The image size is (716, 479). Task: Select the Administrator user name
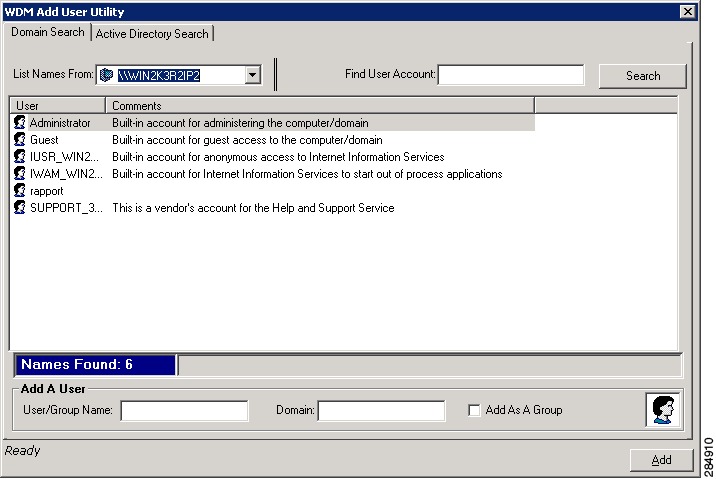click(x=60, y=123)
